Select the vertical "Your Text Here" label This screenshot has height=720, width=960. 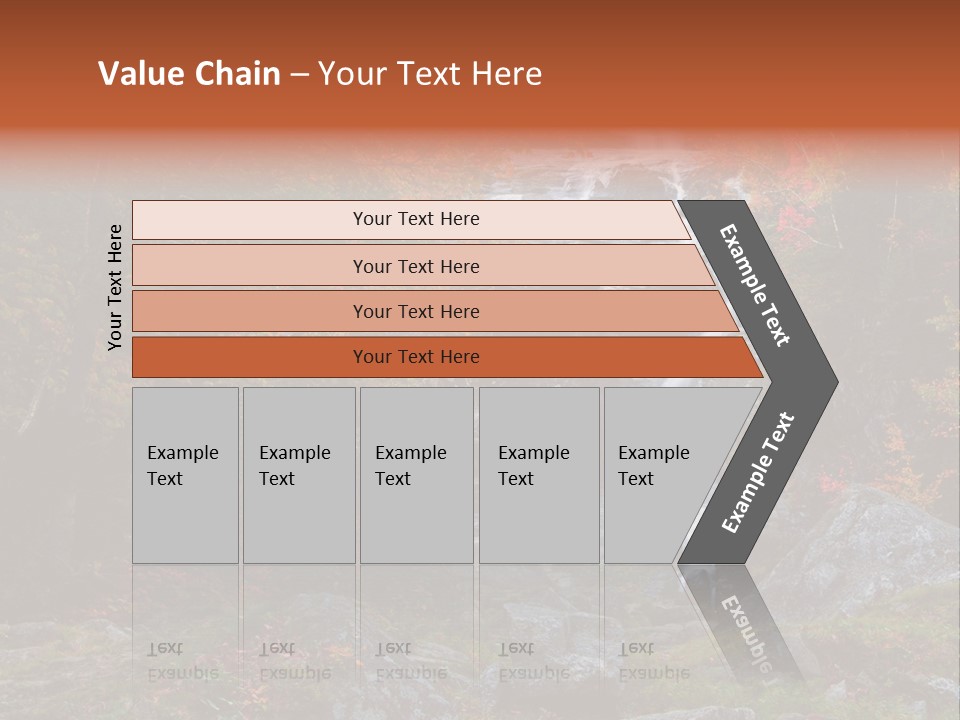[x=115, y=287]
